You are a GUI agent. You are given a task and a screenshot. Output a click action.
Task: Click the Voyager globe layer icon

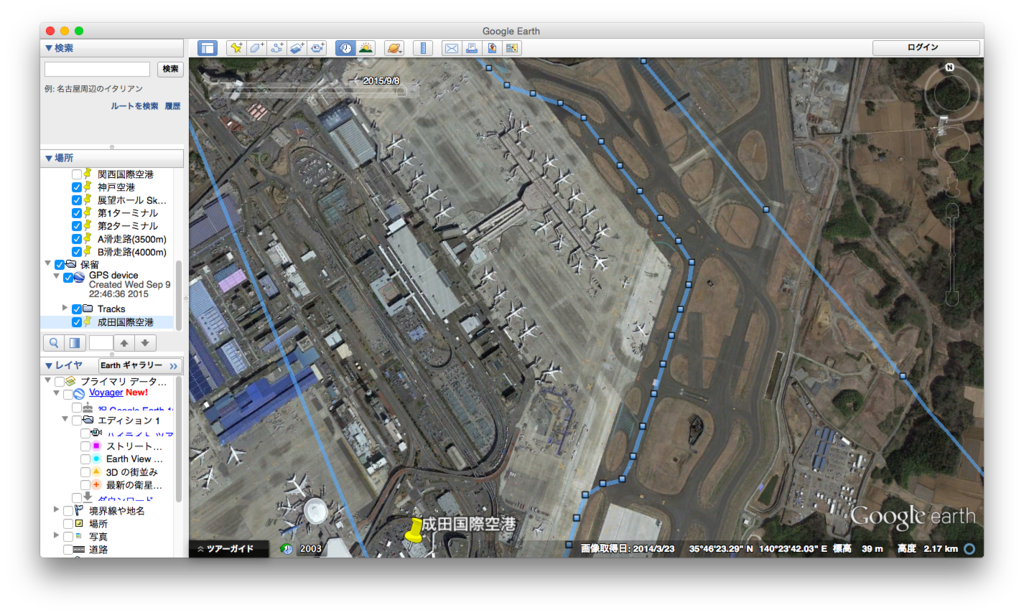pos(79,394)
